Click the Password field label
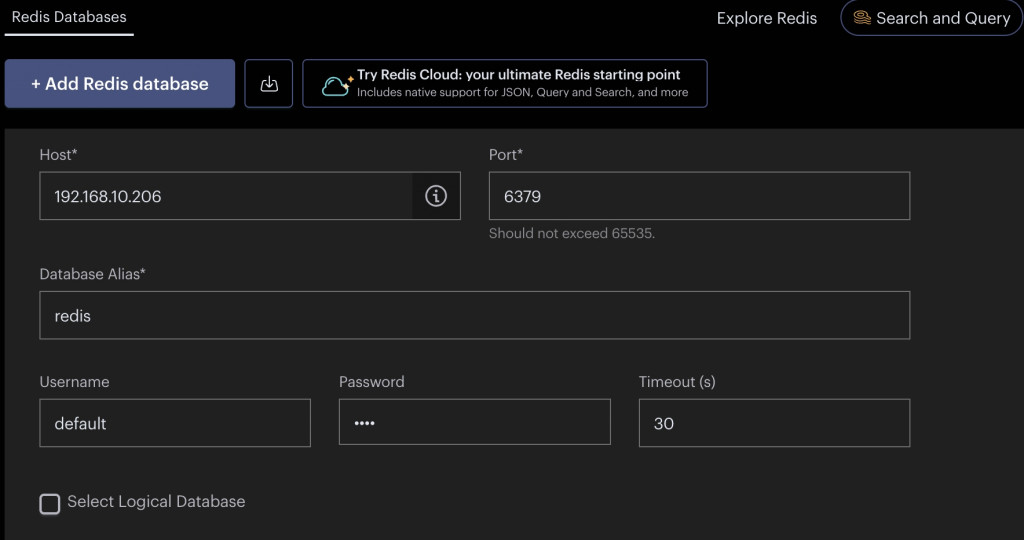The image size is (1024, 540). point(372,382)
